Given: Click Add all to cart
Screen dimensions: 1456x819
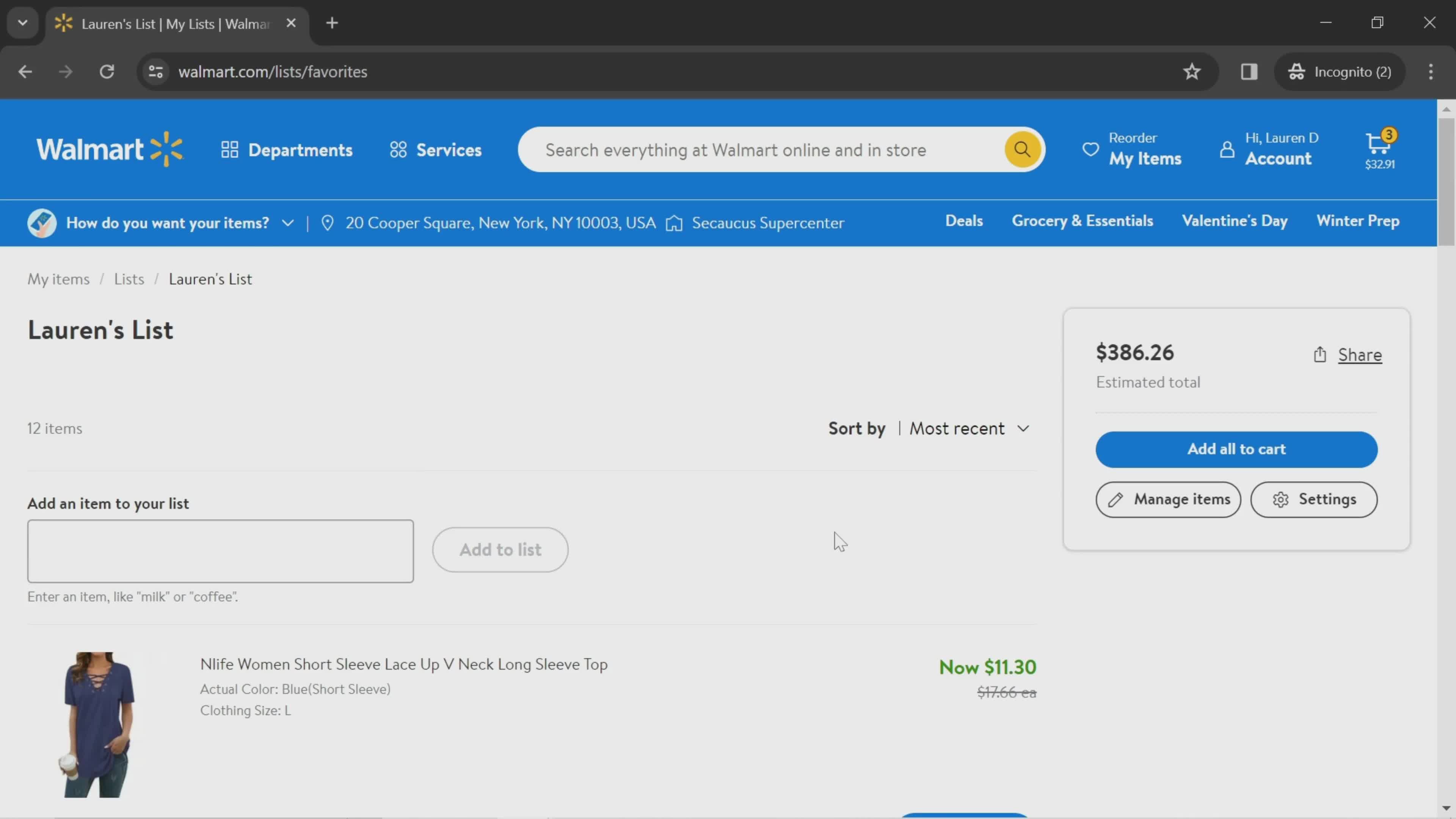Looking at the screenshot, I should click(1236, 449).
